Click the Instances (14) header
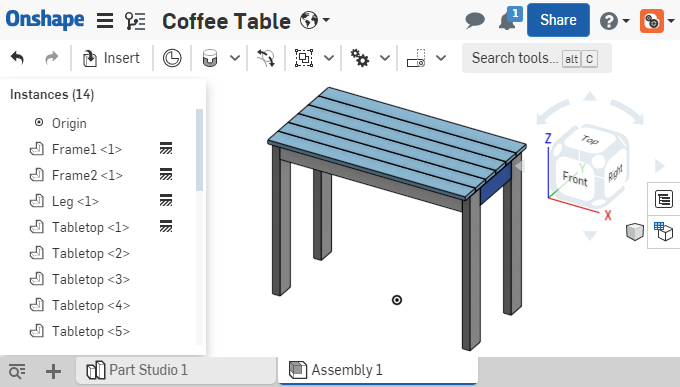Screen dimensions: 680x387 pos(52,94)
